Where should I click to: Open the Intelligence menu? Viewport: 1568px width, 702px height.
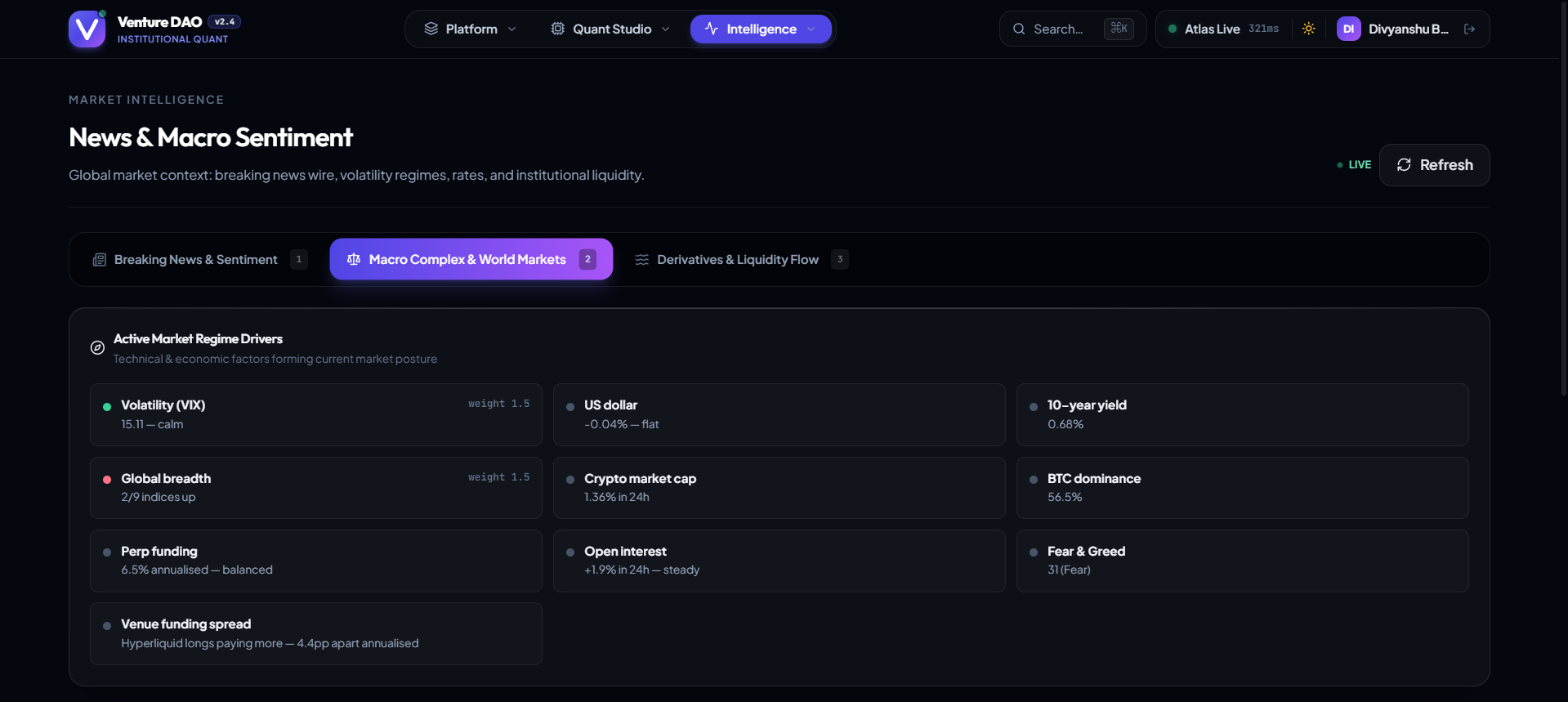click(761, 29)
